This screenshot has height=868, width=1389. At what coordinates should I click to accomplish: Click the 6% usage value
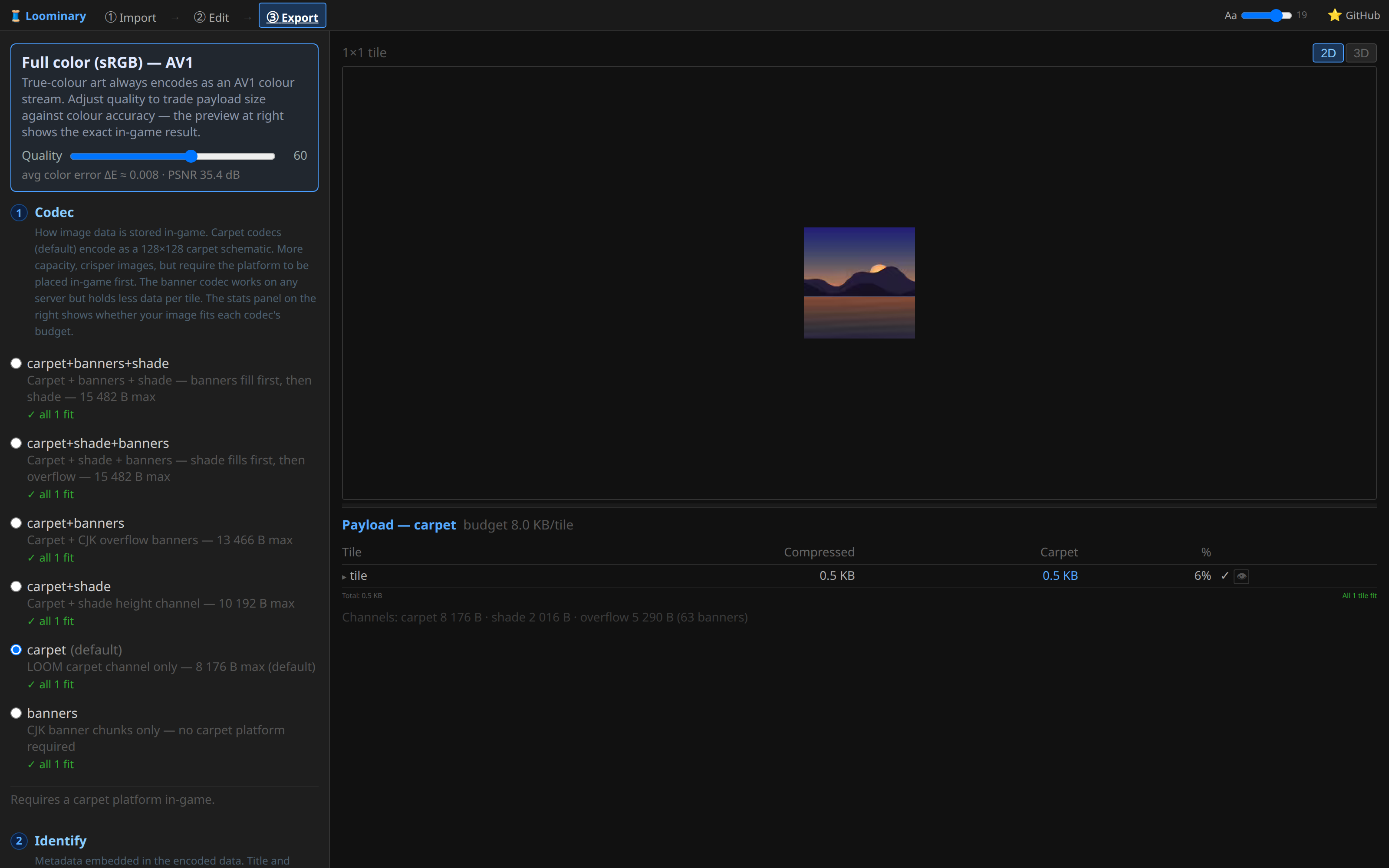[x=1202, y=576]
